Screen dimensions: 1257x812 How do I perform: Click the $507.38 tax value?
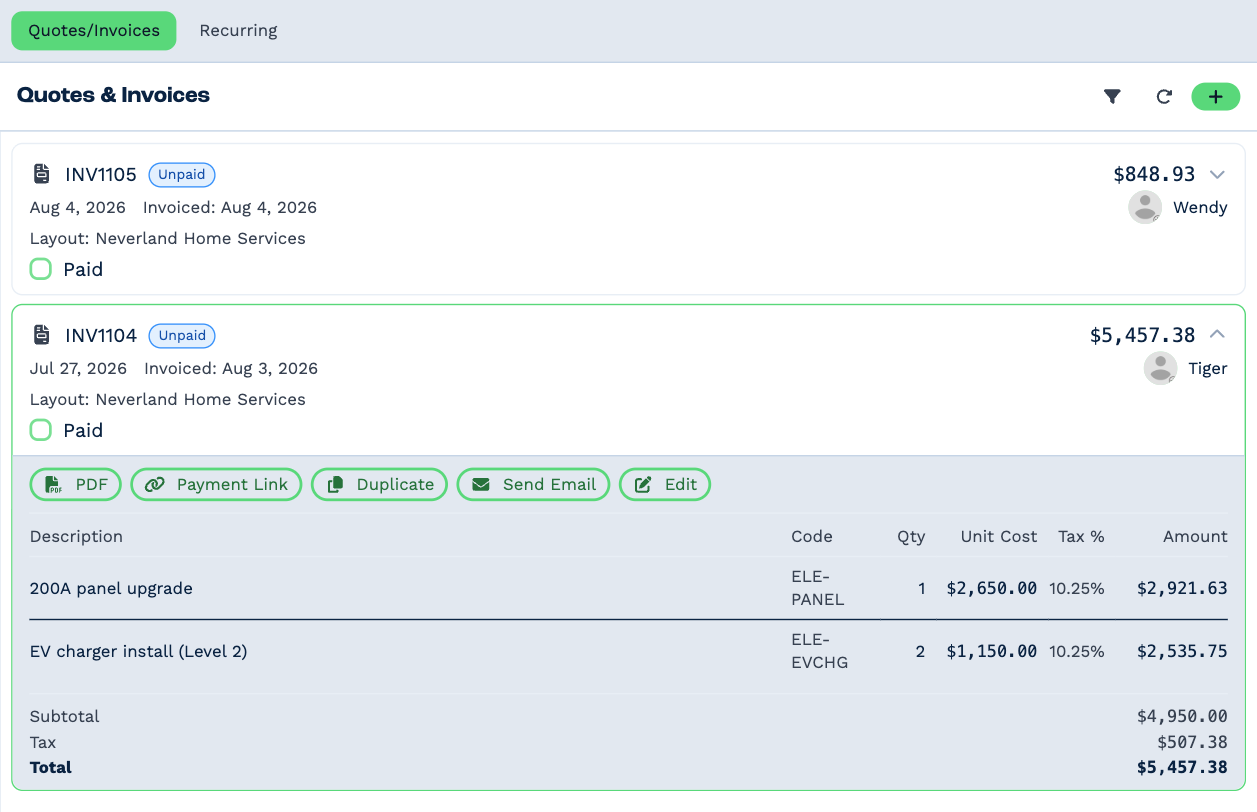click(x=1192, y=742)
